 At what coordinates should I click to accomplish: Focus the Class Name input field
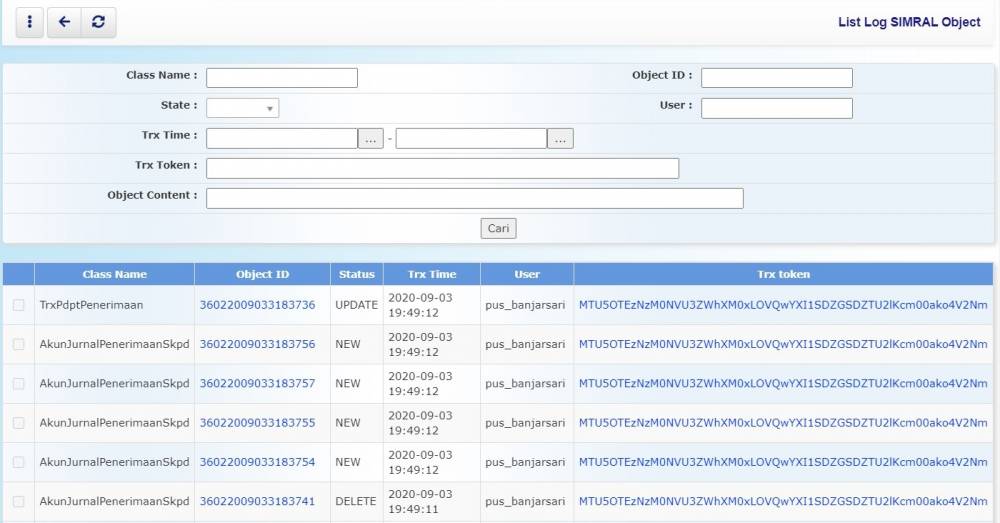click(282, 78)
